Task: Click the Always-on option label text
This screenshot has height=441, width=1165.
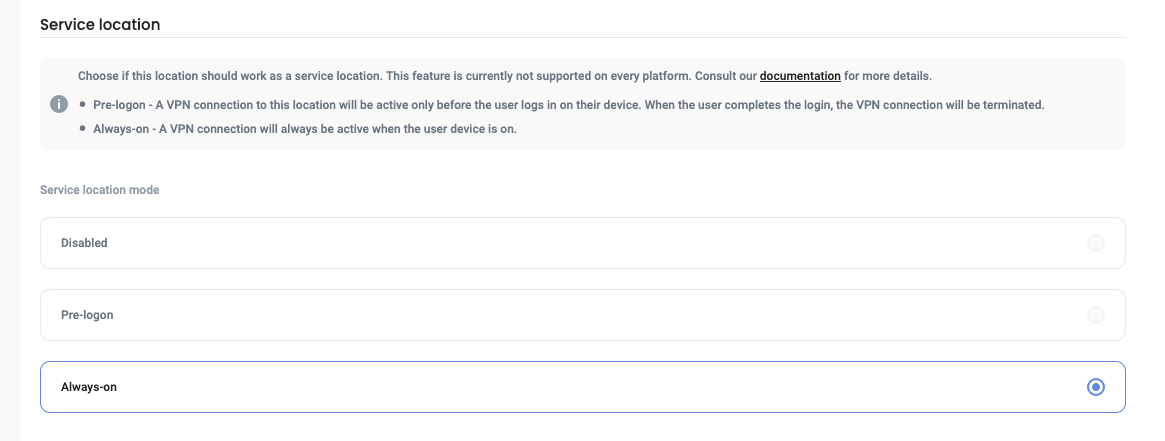Action: coord(89,387)
